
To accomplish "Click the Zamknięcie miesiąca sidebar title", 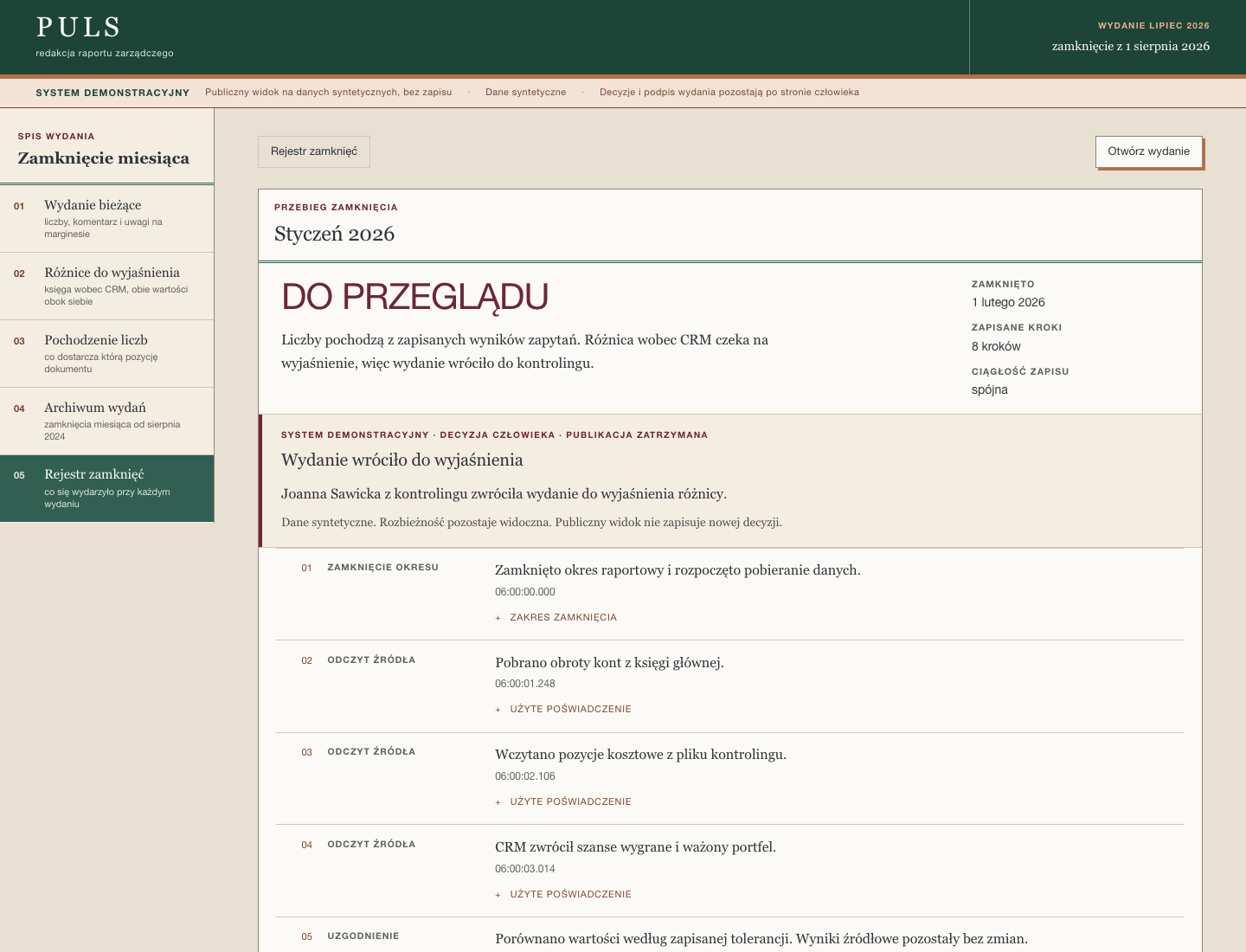I will (104, 158).
